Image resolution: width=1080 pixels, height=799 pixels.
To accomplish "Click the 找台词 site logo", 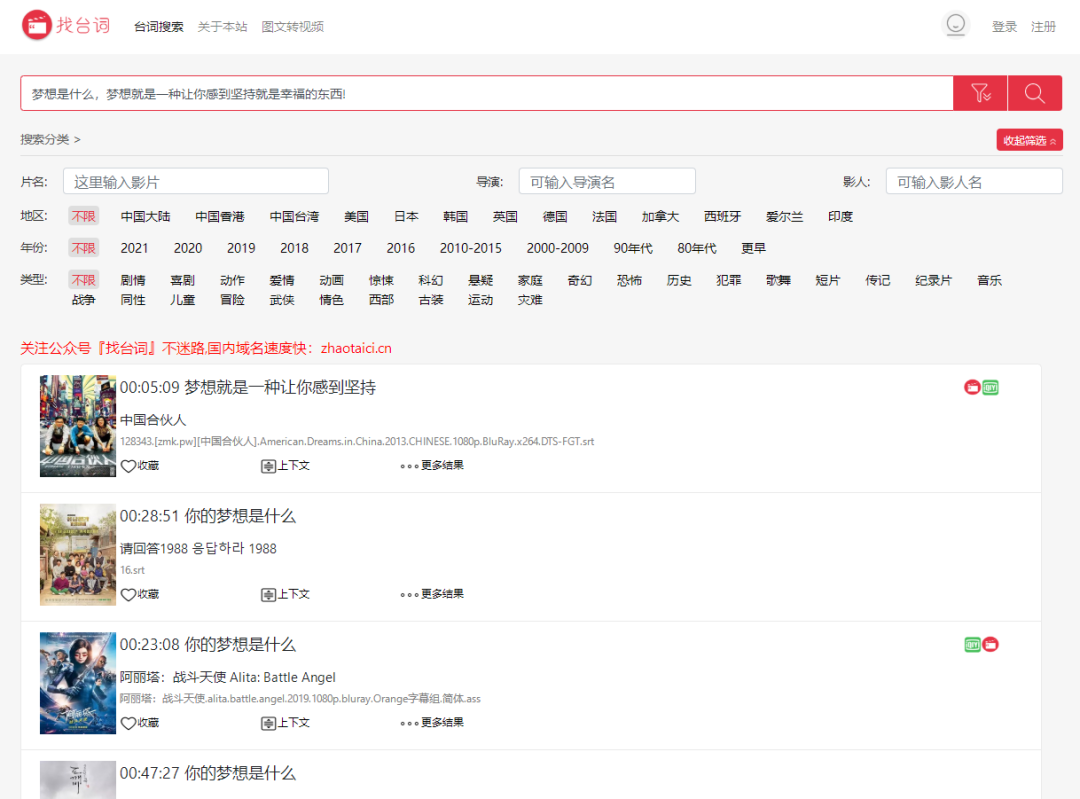I will pyautogui.click(x=66, y=25).
